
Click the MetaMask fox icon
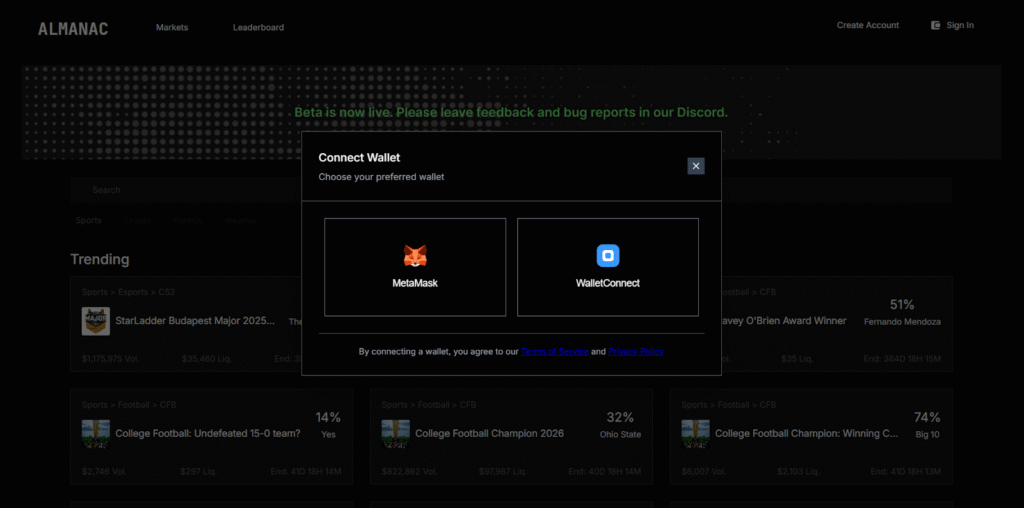414,256
